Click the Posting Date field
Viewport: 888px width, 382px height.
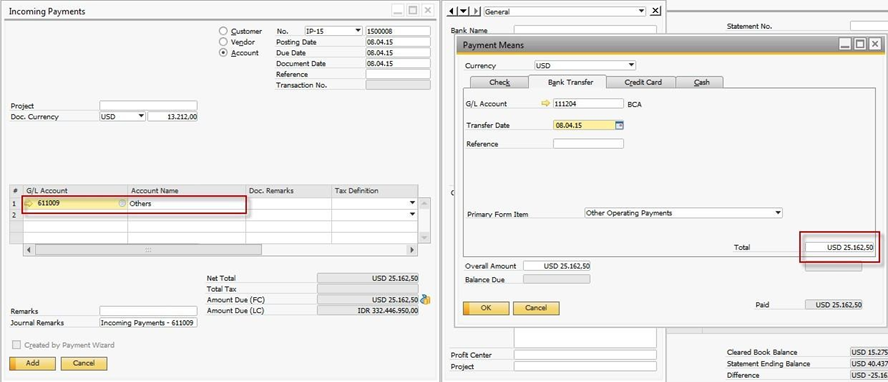pos(398,42)
